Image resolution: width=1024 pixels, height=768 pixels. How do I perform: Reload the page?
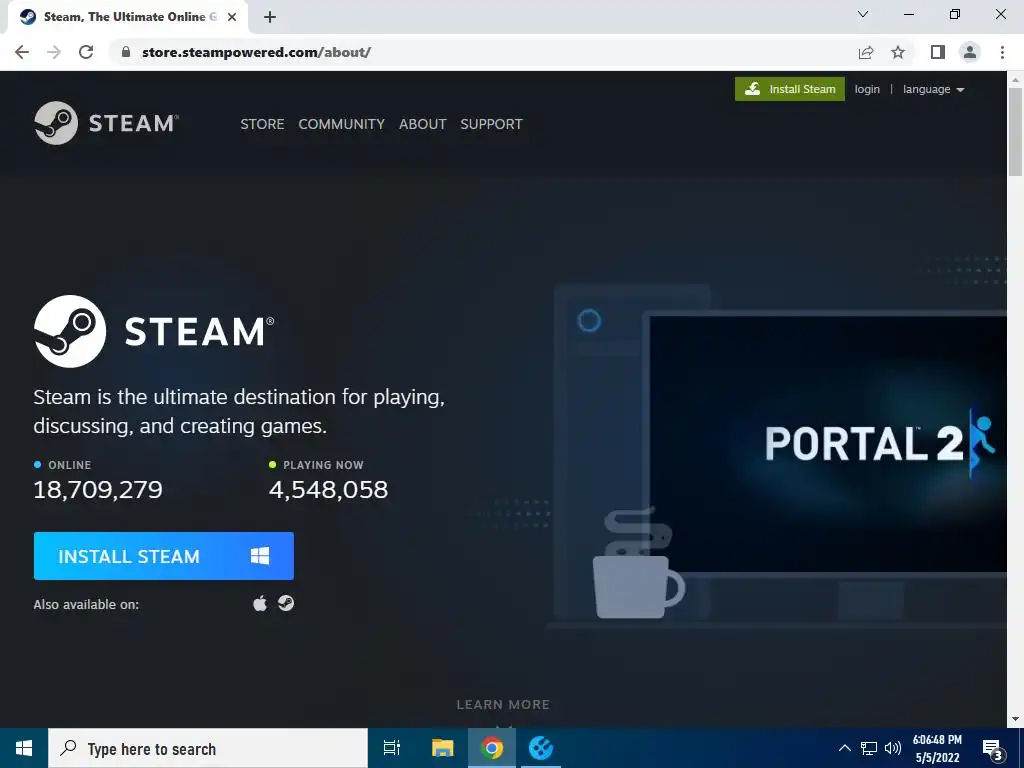86,52
